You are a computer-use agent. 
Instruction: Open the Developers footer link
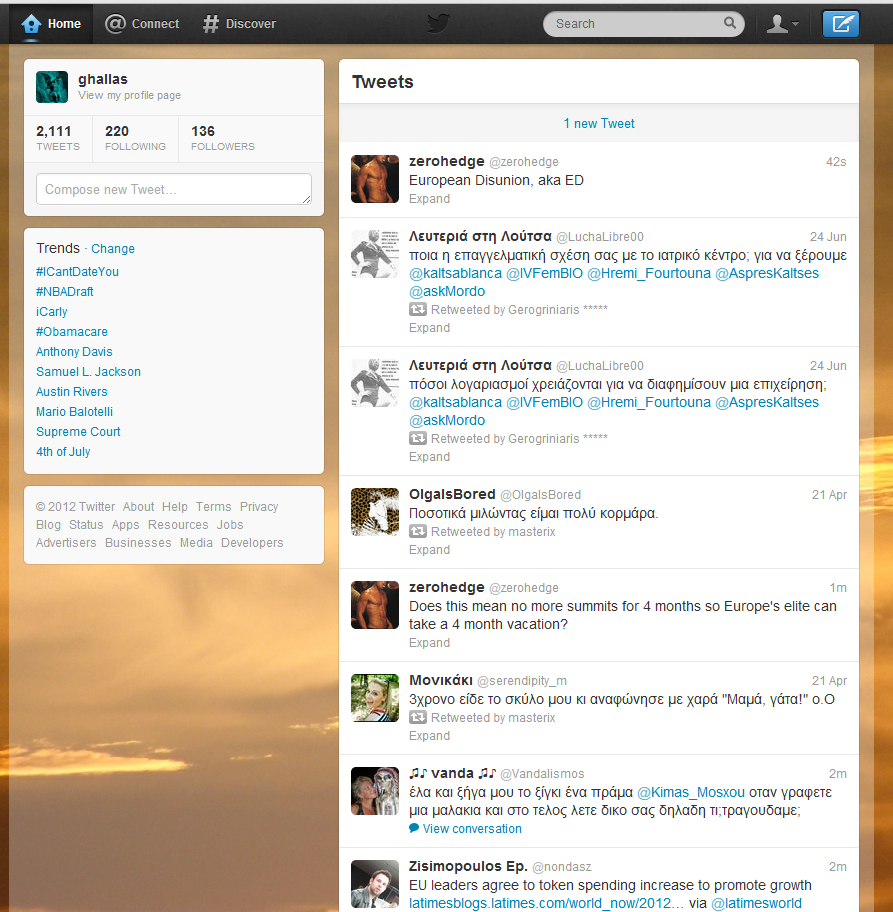coord(252,543)
